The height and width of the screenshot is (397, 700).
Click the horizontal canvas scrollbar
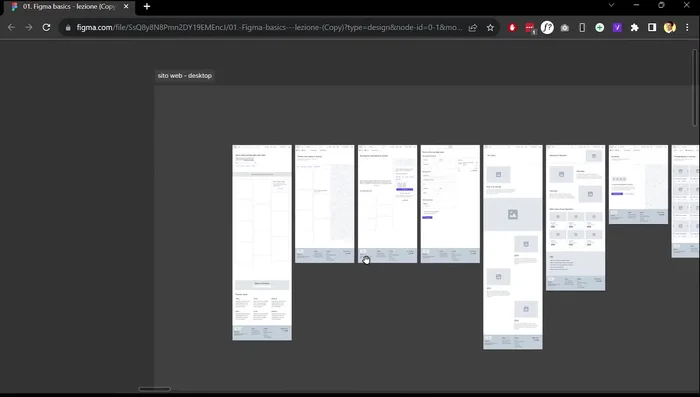click(x=154, y=389)
